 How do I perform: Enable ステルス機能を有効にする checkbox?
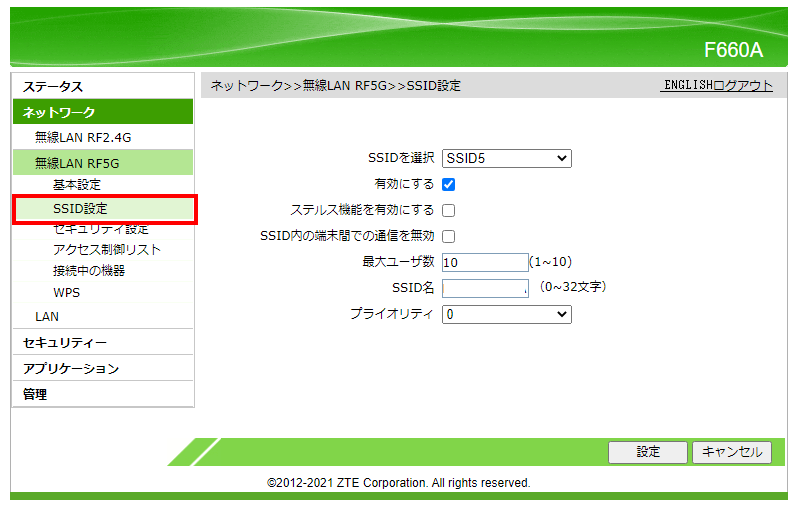coord(448,210)
